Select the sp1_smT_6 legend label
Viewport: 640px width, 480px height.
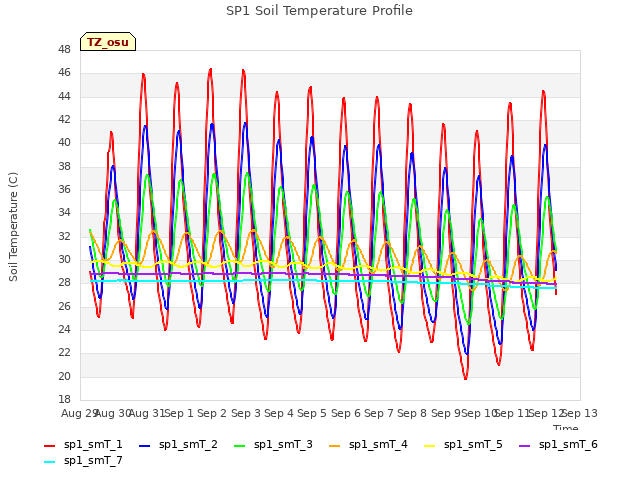point(568,445)
